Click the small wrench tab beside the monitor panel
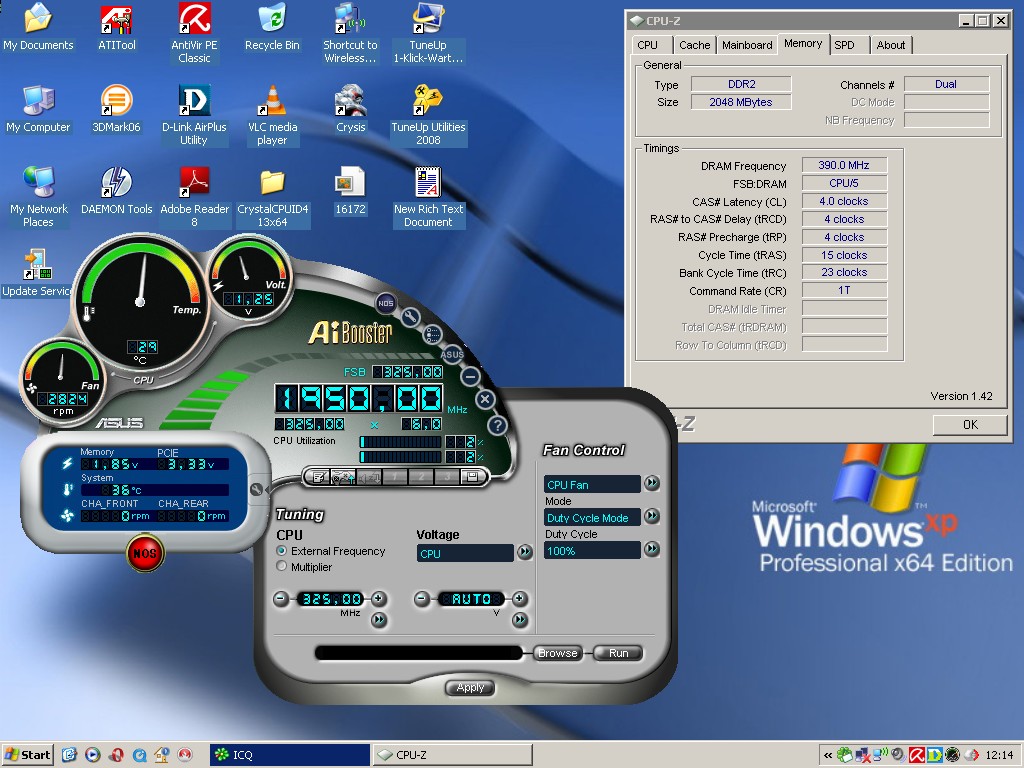Image resolution: width=1024 pixels, height=768 pixels. coord(257,489)
